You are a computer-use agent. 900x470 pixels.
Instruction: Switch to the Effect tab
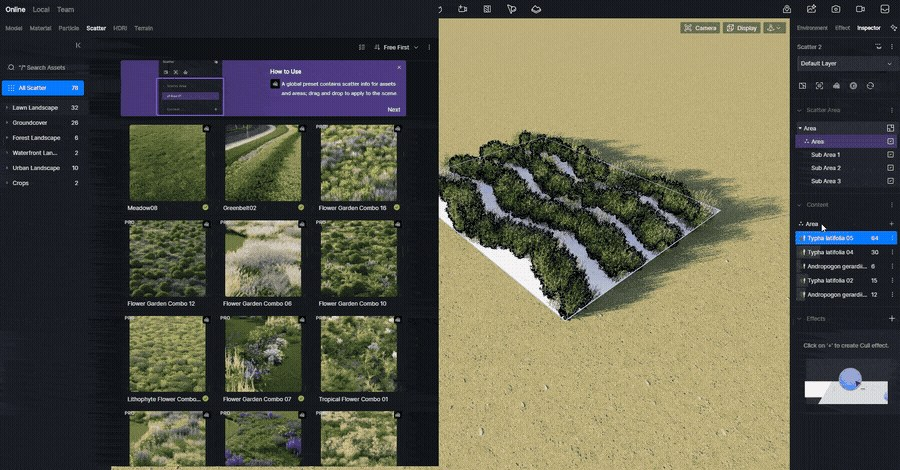(x=843, y=28)
